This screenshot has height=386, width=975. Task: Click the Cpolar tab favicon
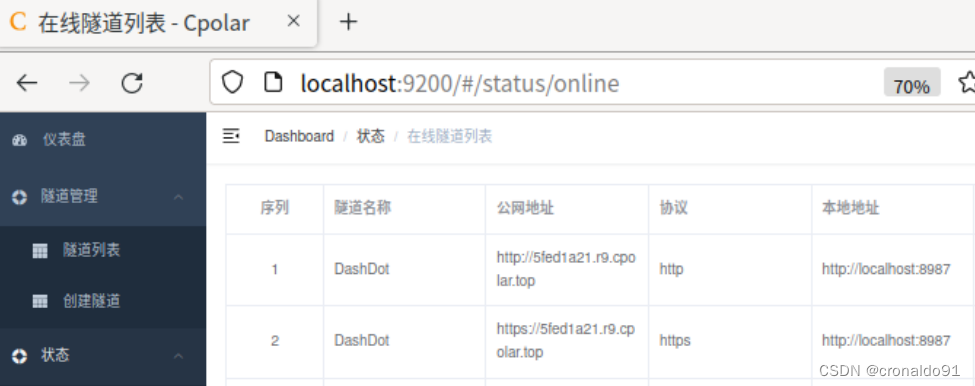(19, 22)
